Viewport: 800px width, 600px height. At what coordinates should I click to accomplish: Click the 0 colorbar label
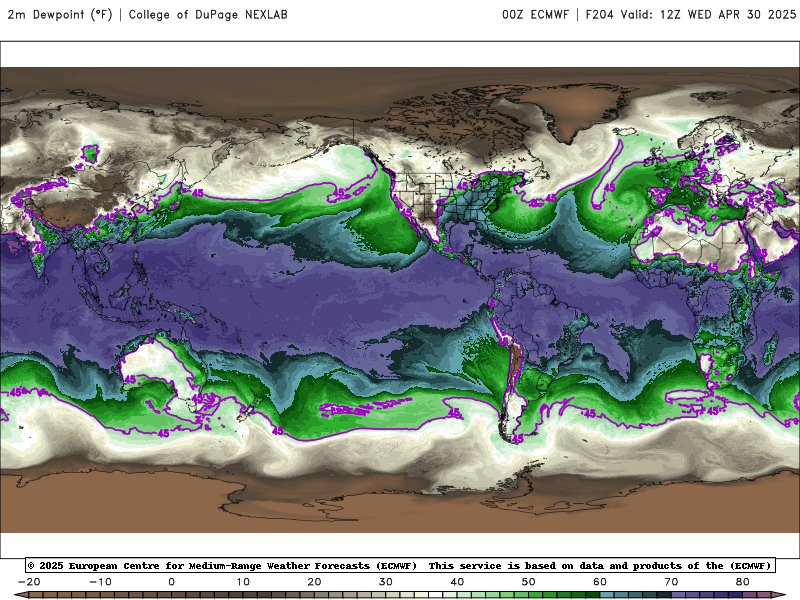[x=171, y=582]
